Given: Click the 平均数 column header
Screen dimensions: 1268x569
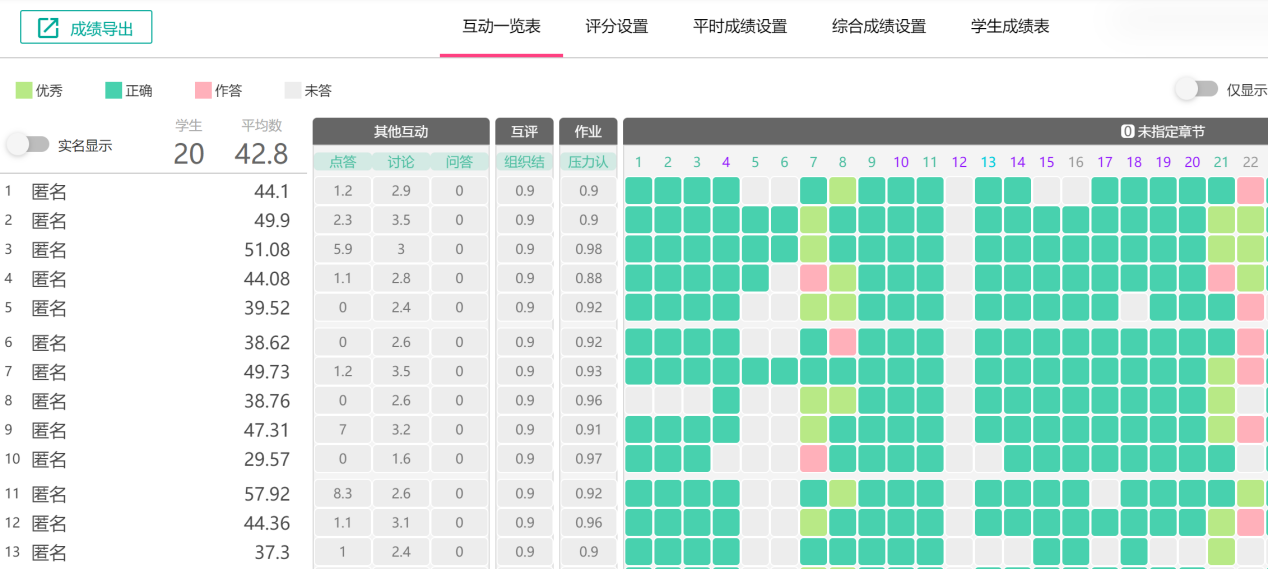Looking at the screenshot, I should click(x=261, y=126).
